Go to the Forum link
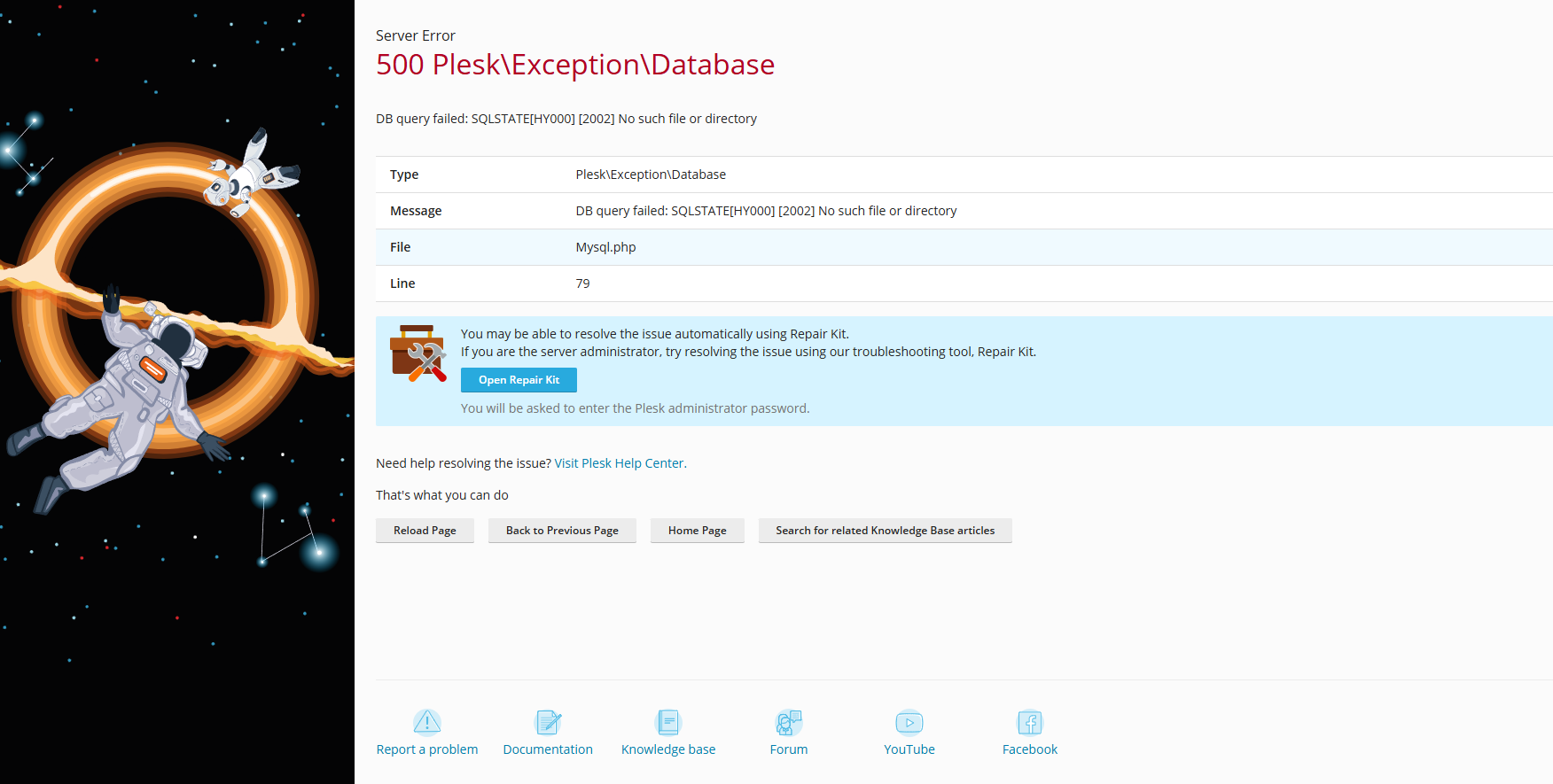 click(789, 749)
